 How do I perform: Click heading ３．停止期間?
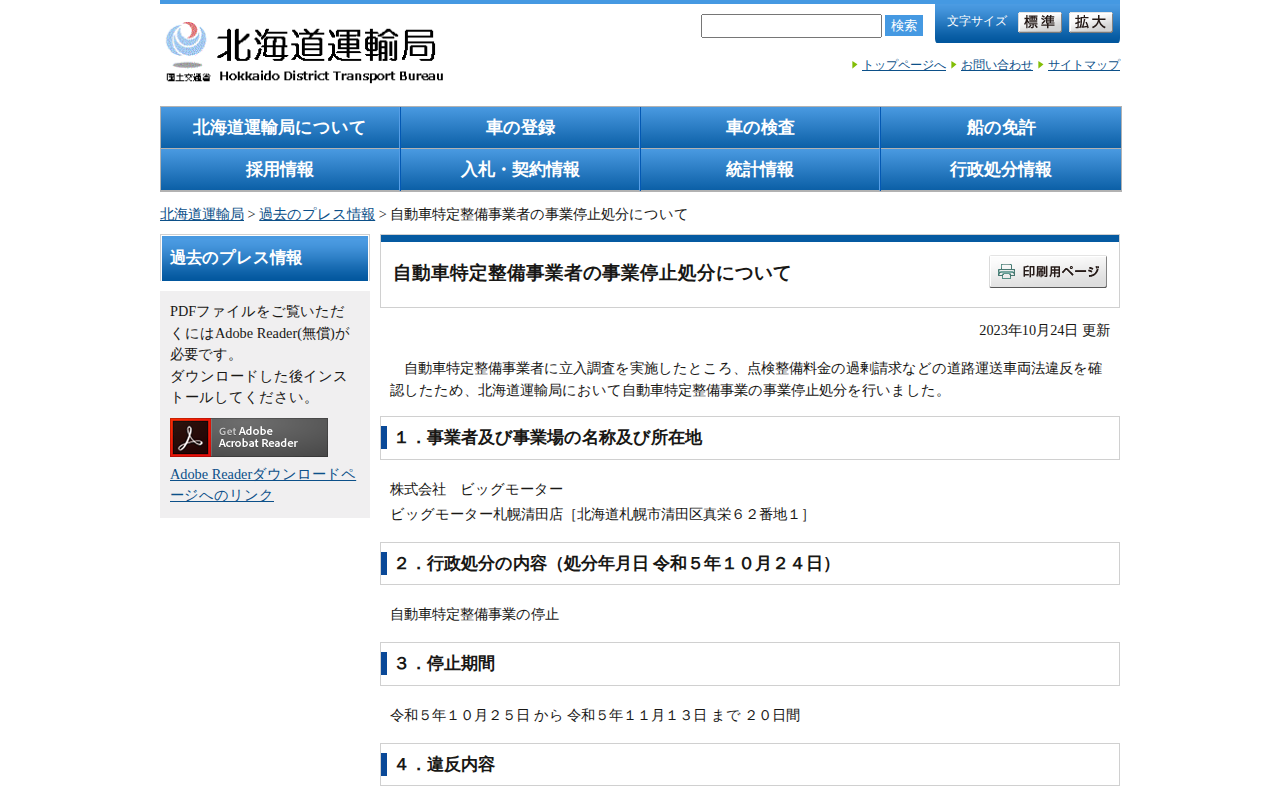tap(750, 664)
